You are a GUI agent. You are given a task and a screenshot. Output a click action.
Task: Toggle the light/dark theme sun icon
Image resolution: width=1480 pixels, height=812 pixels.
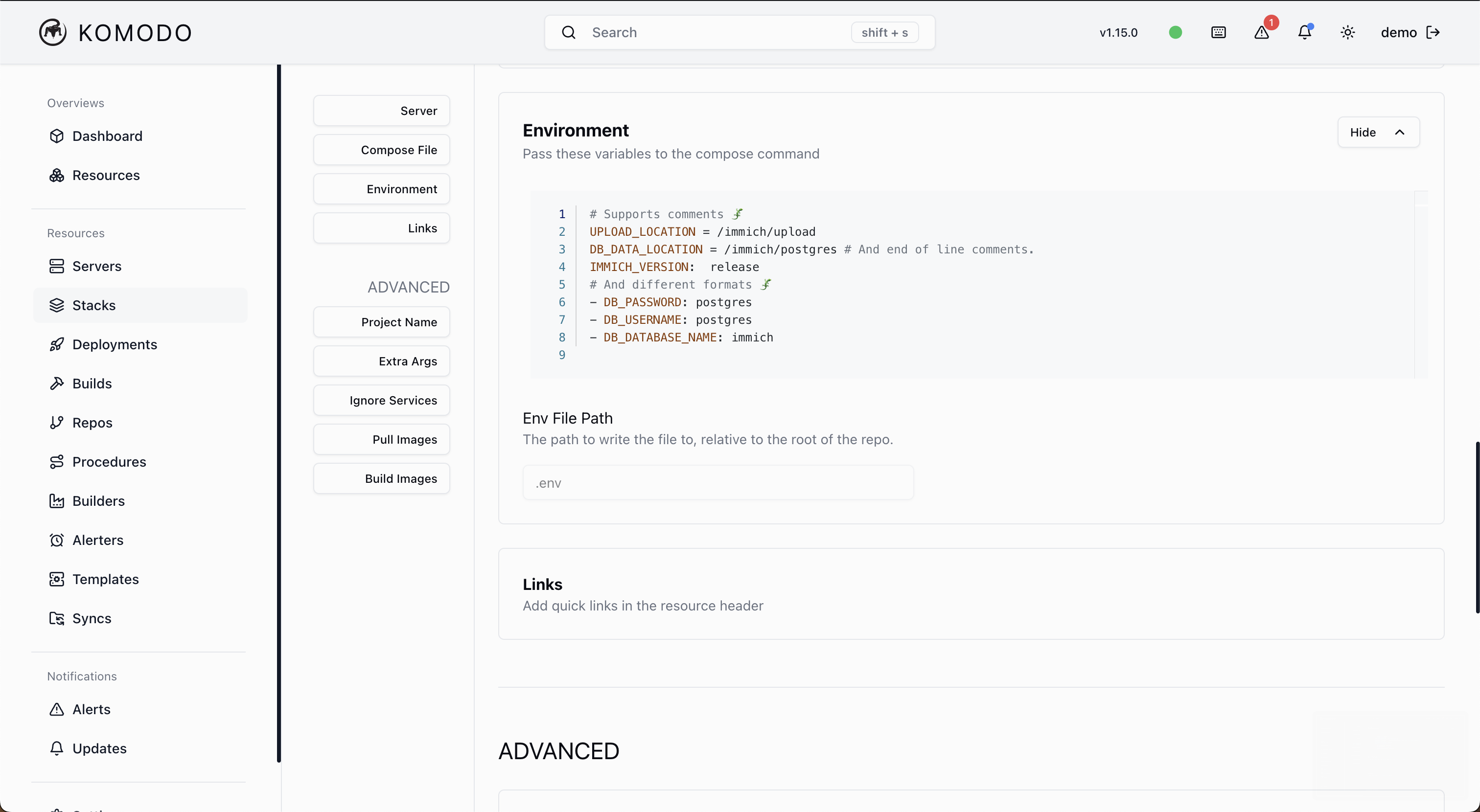tap(1347, 33)
